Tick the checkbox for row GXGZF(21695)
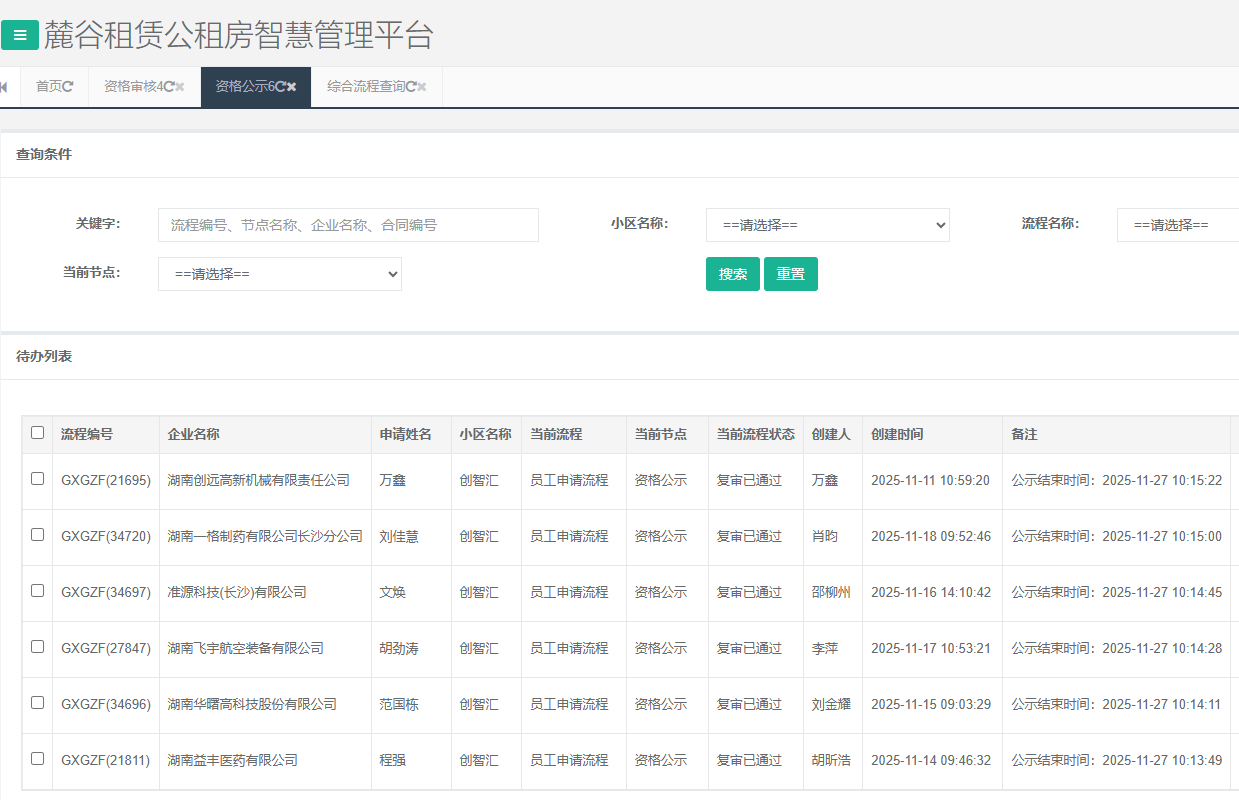This screenshot has width=1239, height=800. [x=38, y=479]
